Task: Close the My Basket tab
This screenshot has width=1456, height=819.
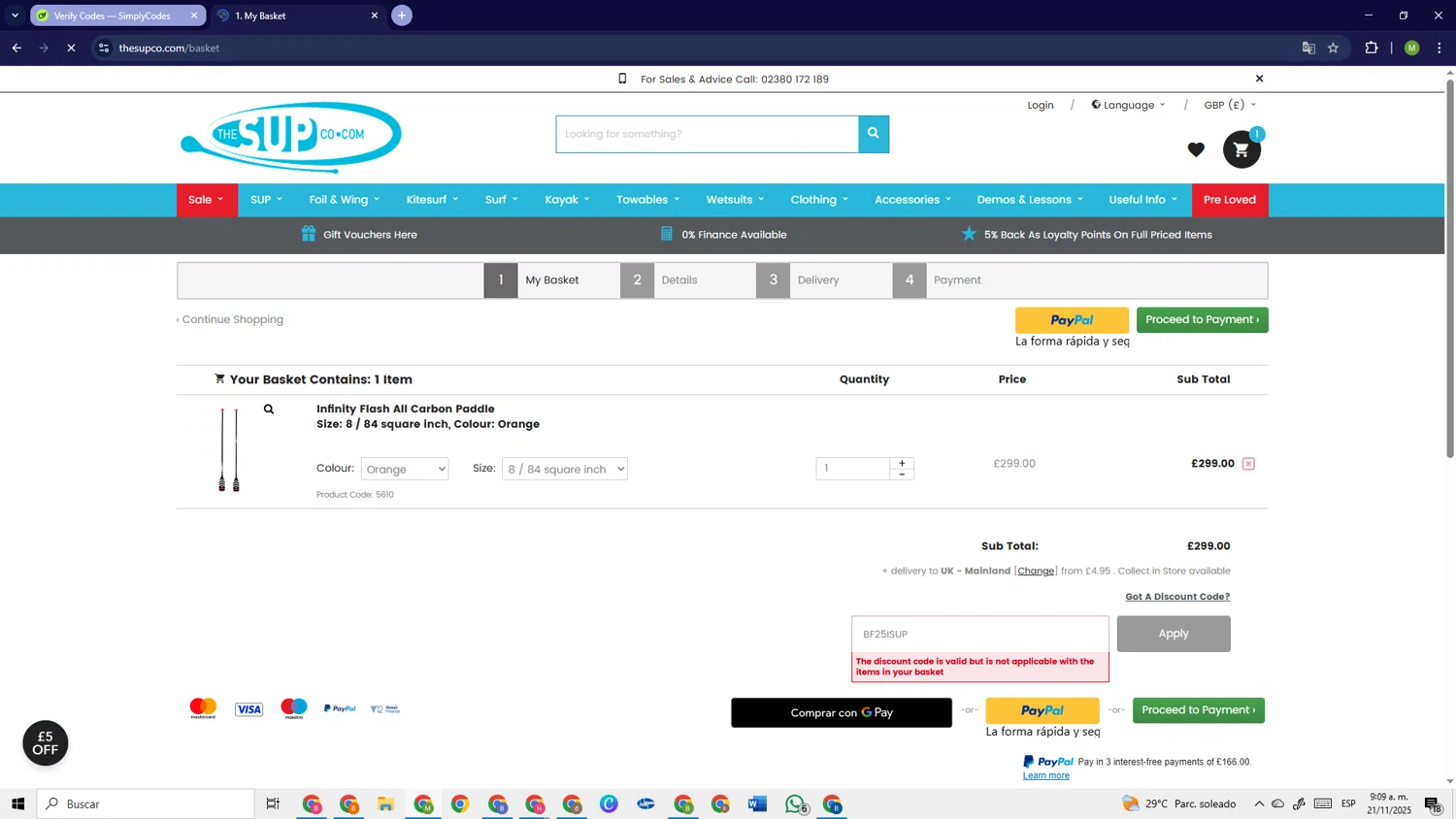Action: (375, 16)
